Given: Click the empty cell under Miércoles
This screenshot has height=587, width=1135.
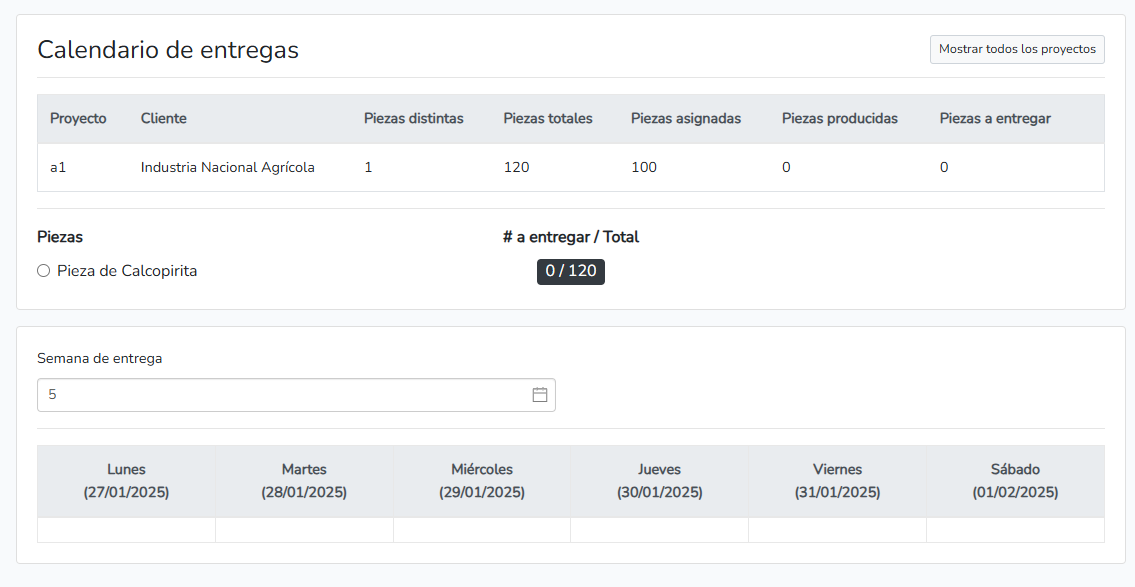Looking at the screenshot, I should click(x=482, y=530).
